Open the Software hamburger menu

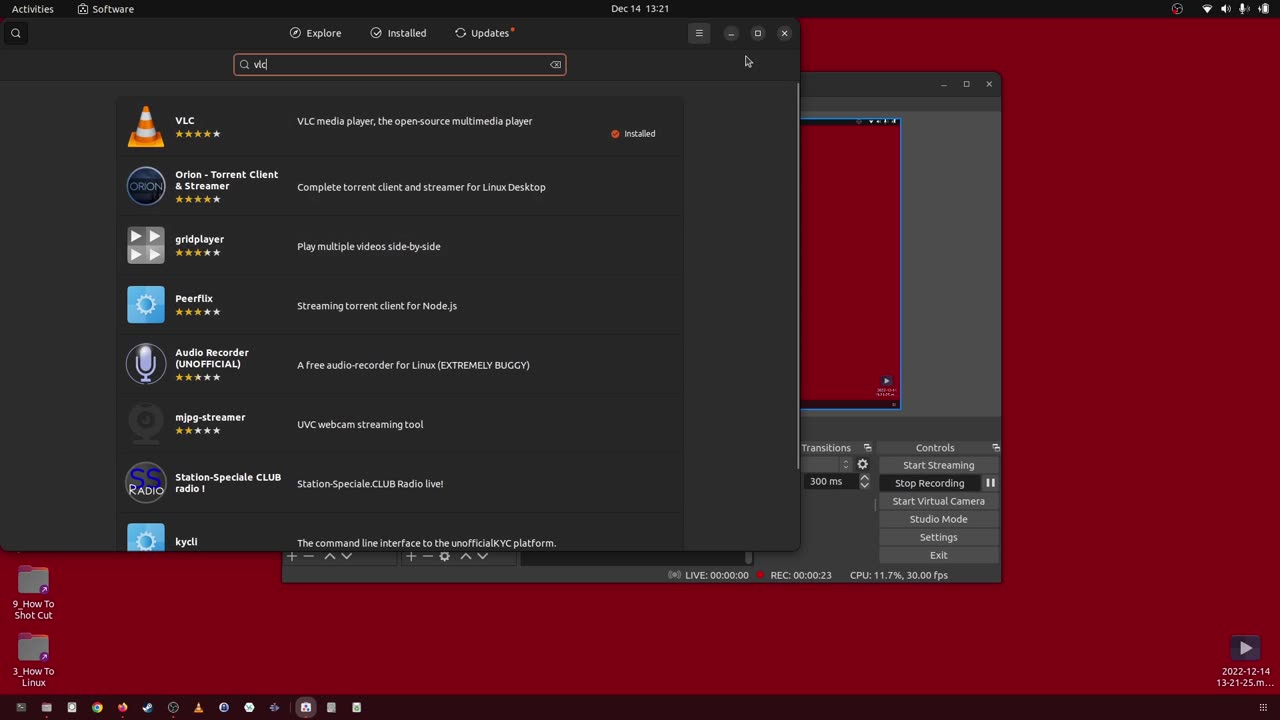699,33
